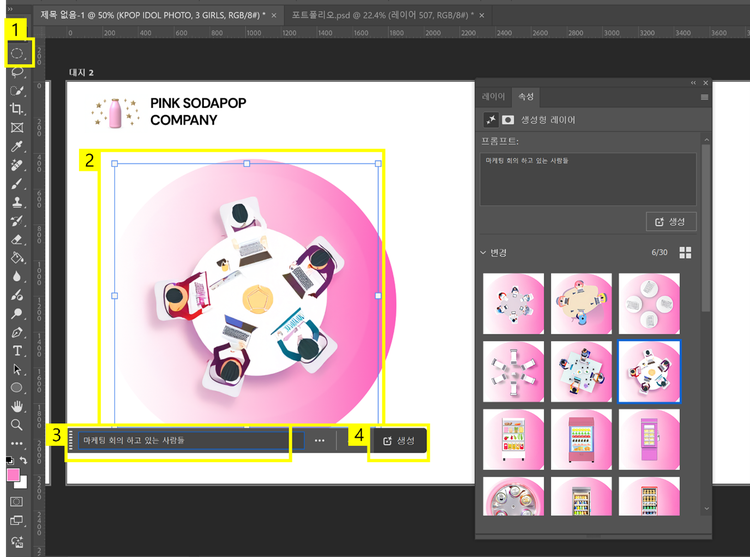Open the properties panel flyout menu

(704, 97)
